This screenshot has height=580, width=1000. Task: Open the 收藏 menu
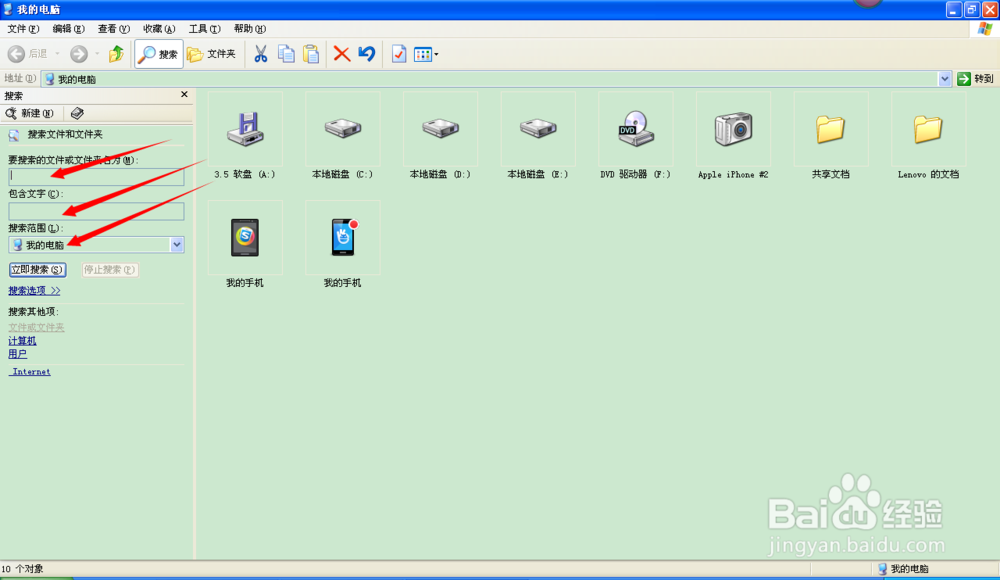[159, 29]
